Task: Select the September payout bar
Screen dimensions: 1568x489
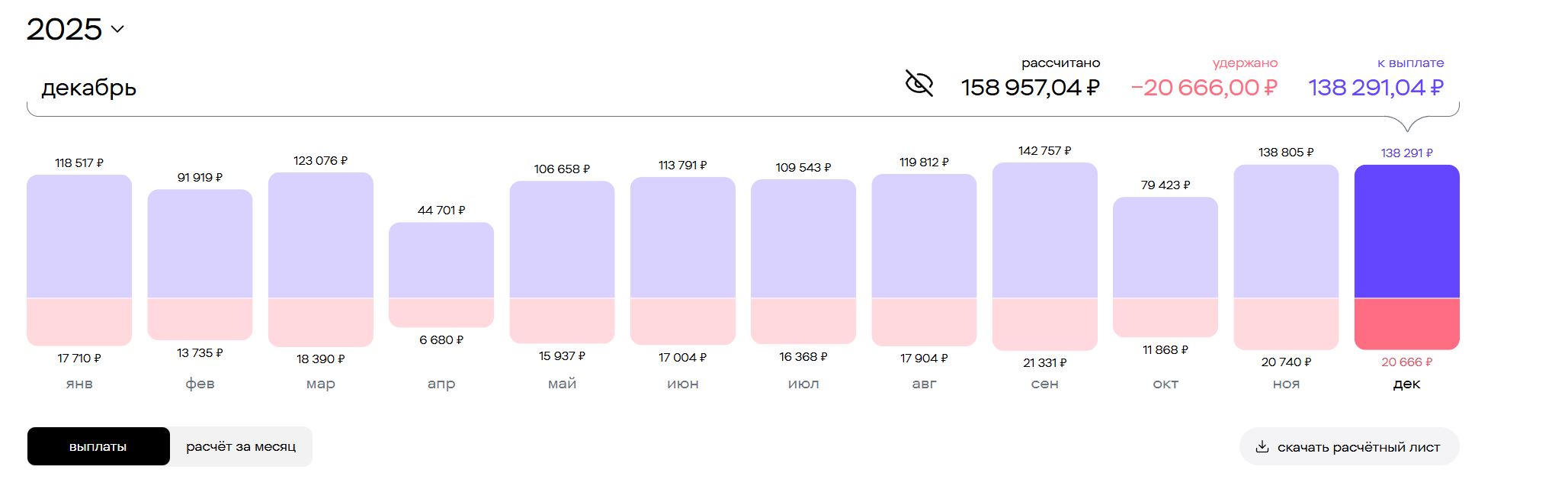Action: point(1045,230)
